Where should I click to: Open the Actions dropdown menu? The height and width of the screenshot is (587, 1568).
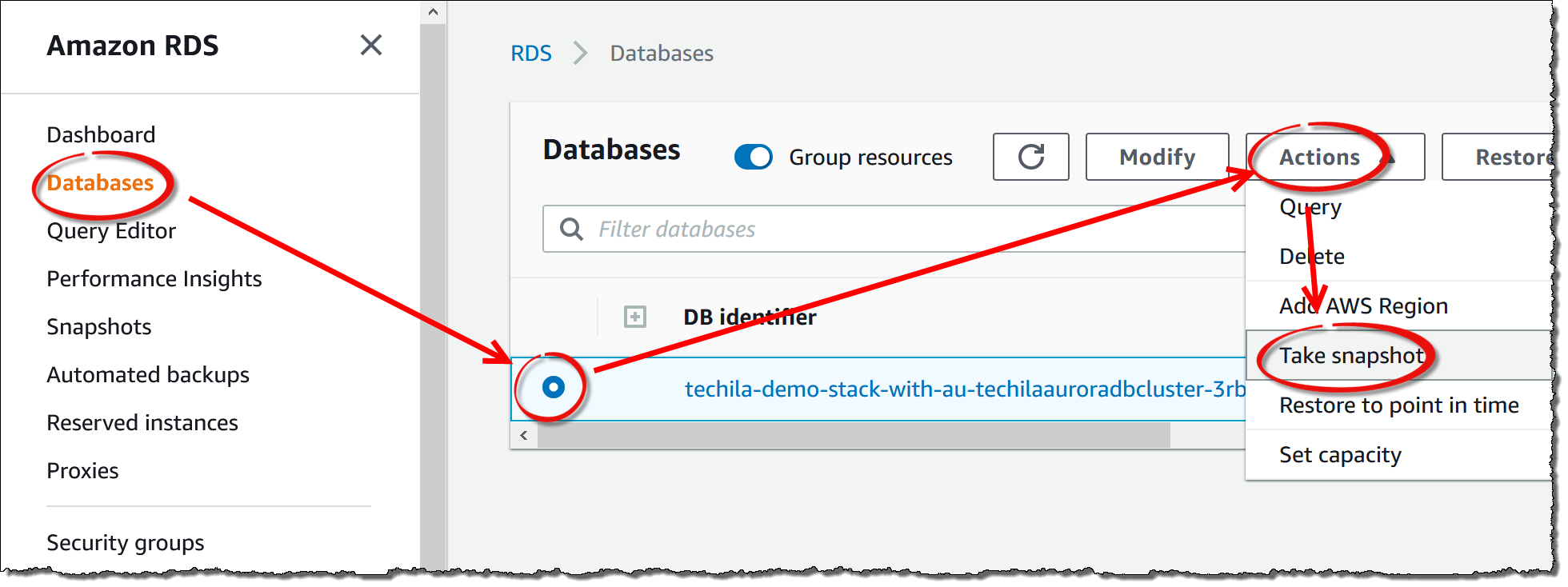pos(1334,157)
